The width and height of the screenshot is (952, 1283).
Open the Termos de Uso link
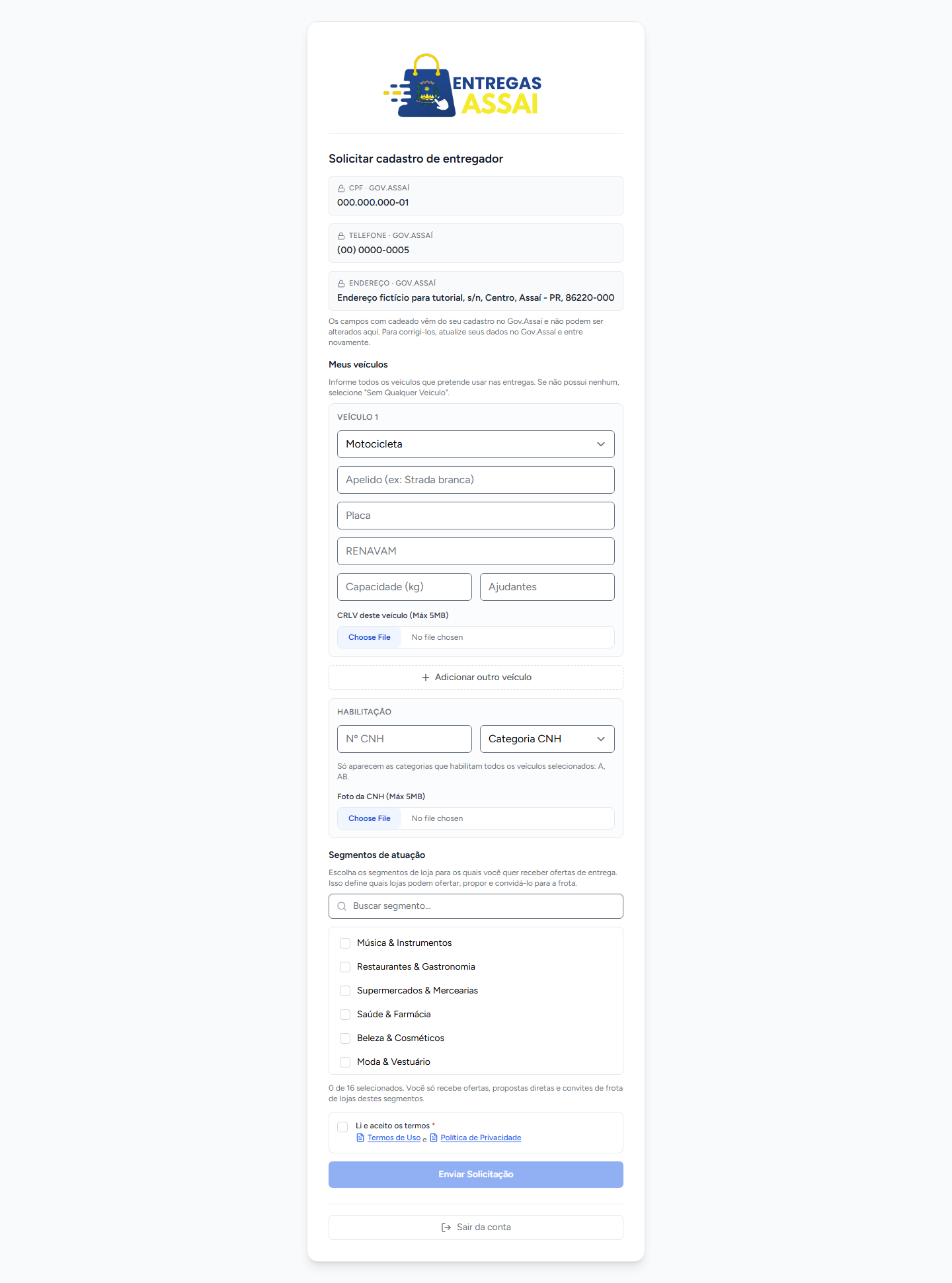[x=394, y=1138]
